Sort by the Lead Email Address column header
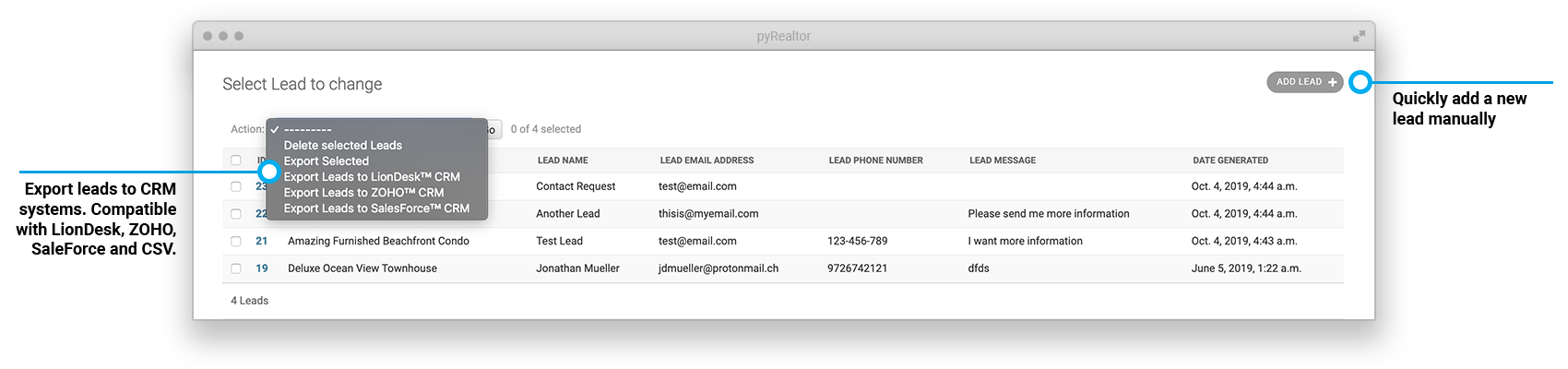 pyautogui.click(x=707, y=161)
